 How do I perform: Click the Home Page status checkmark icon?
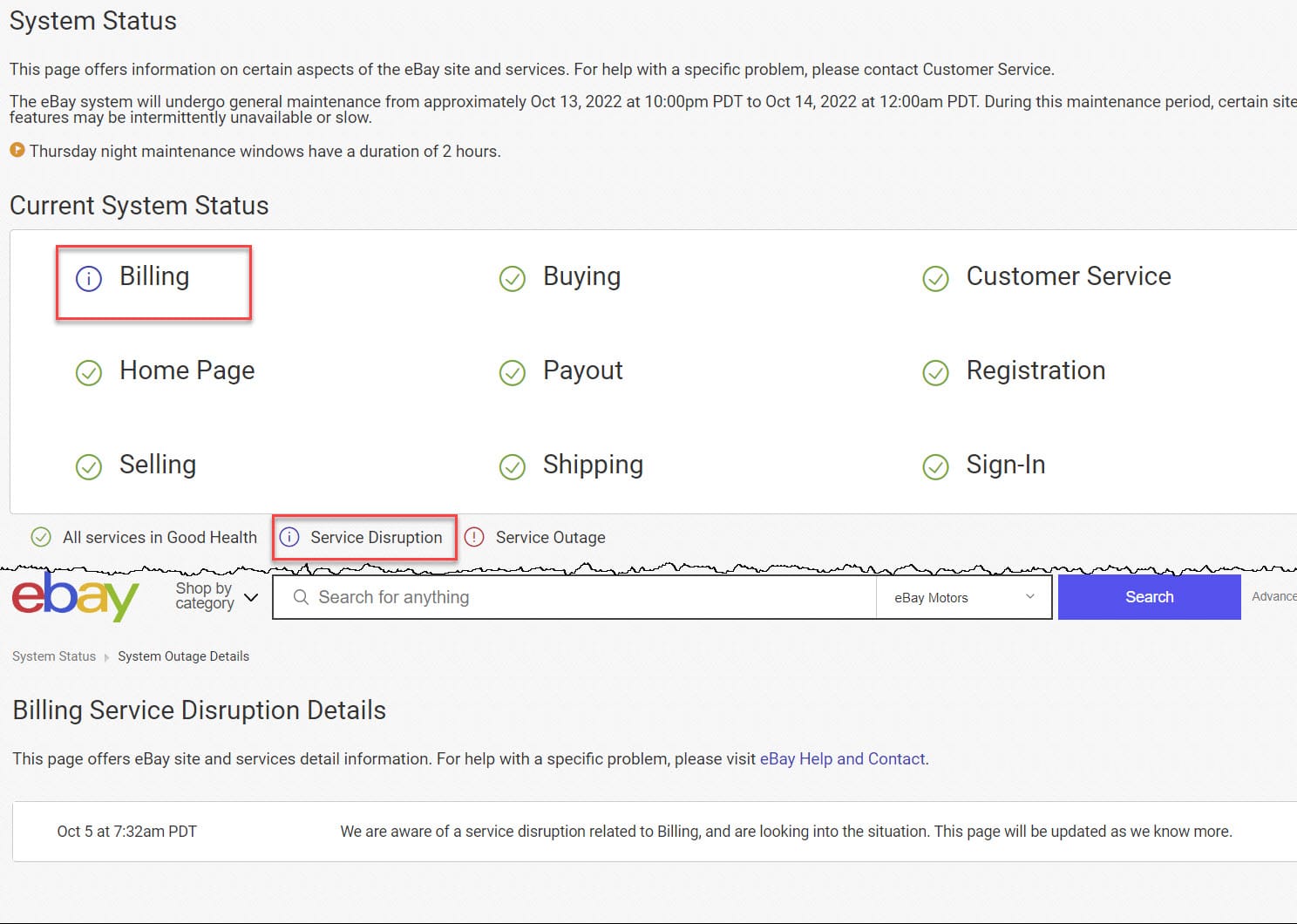89,372
